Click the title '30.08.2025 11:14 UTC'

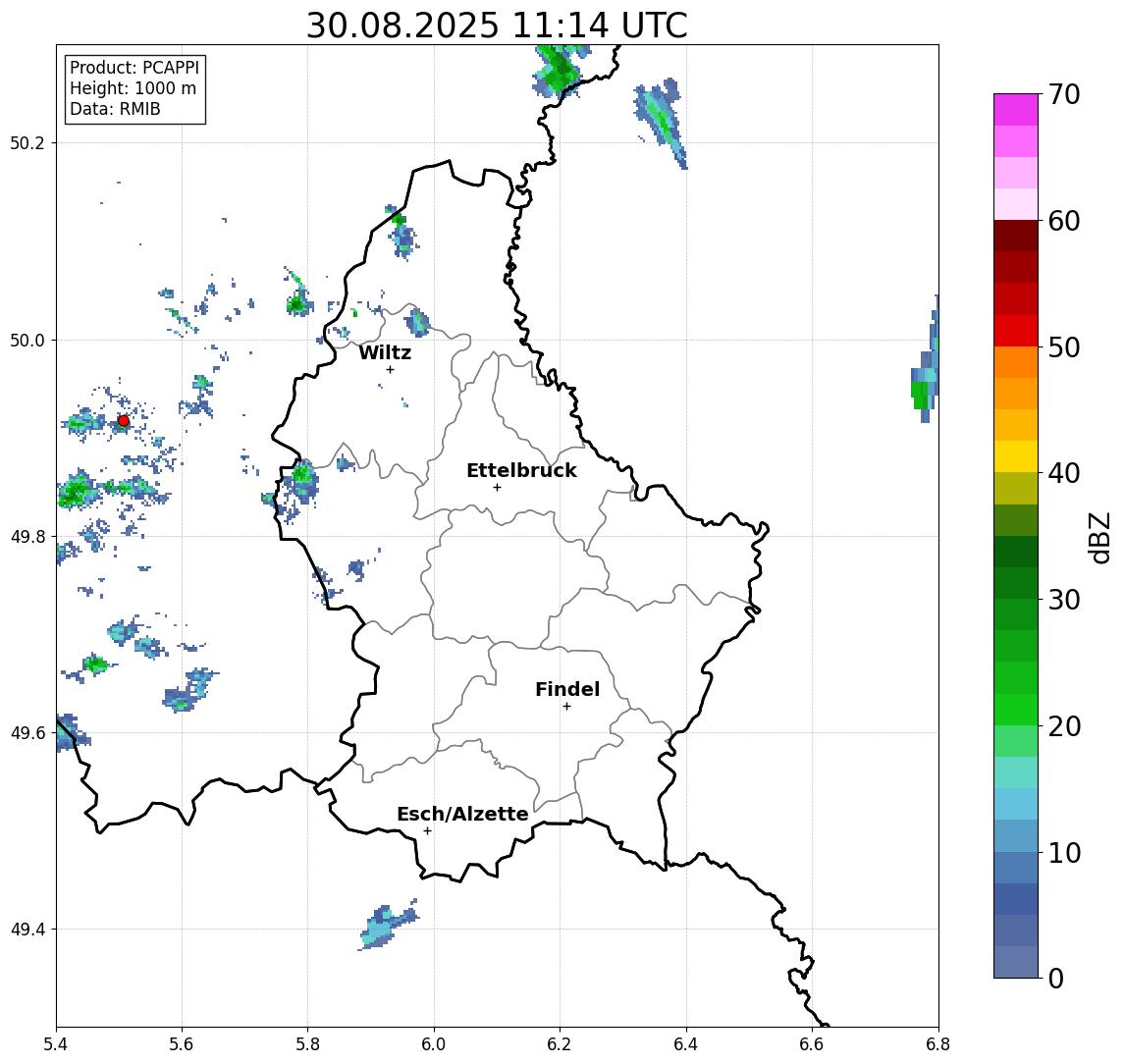pyautogui.click(x=497, y=26)
